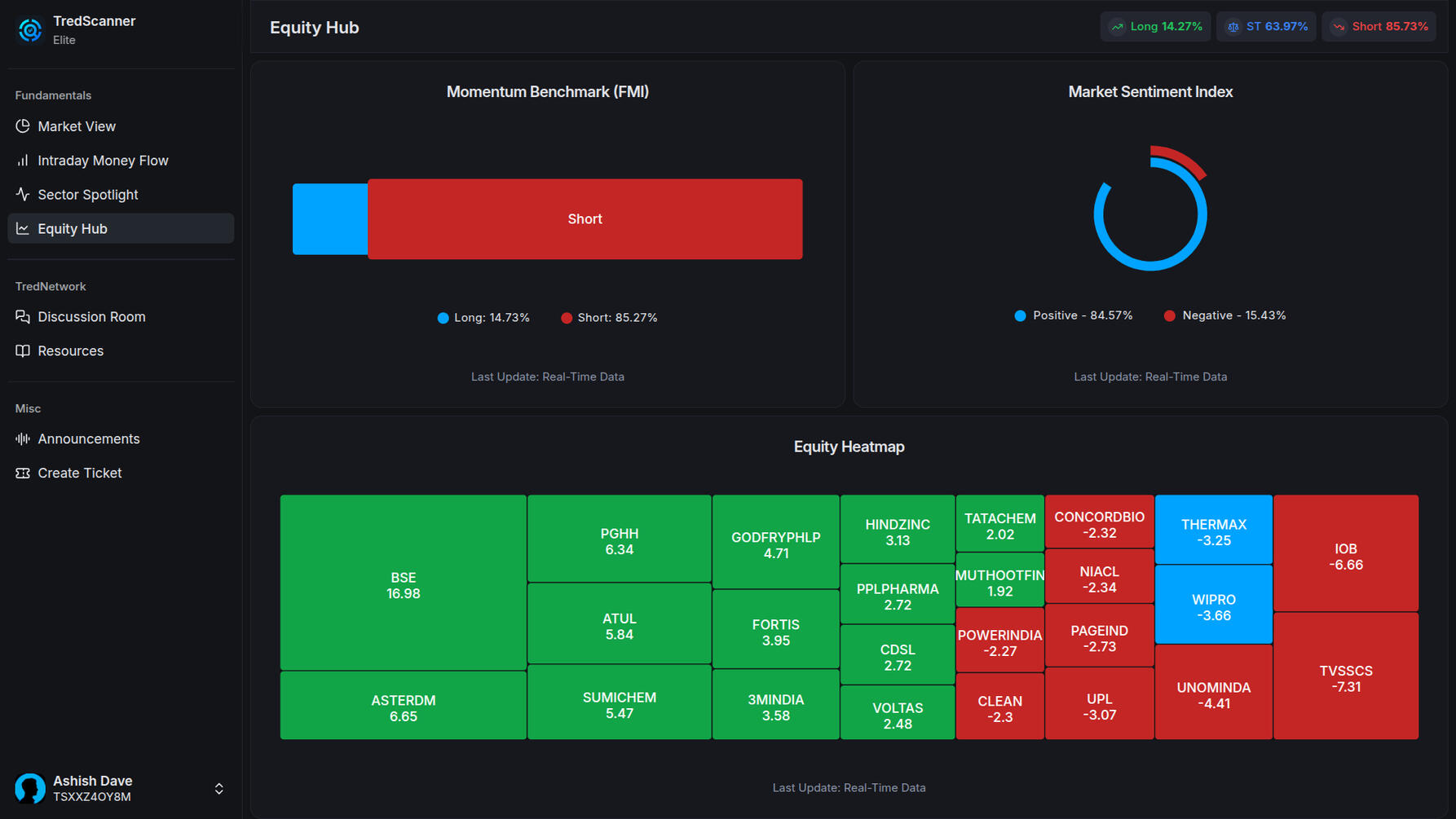Open the Market View page
This screenshot has height=819, width=1456.
(77, 126)
